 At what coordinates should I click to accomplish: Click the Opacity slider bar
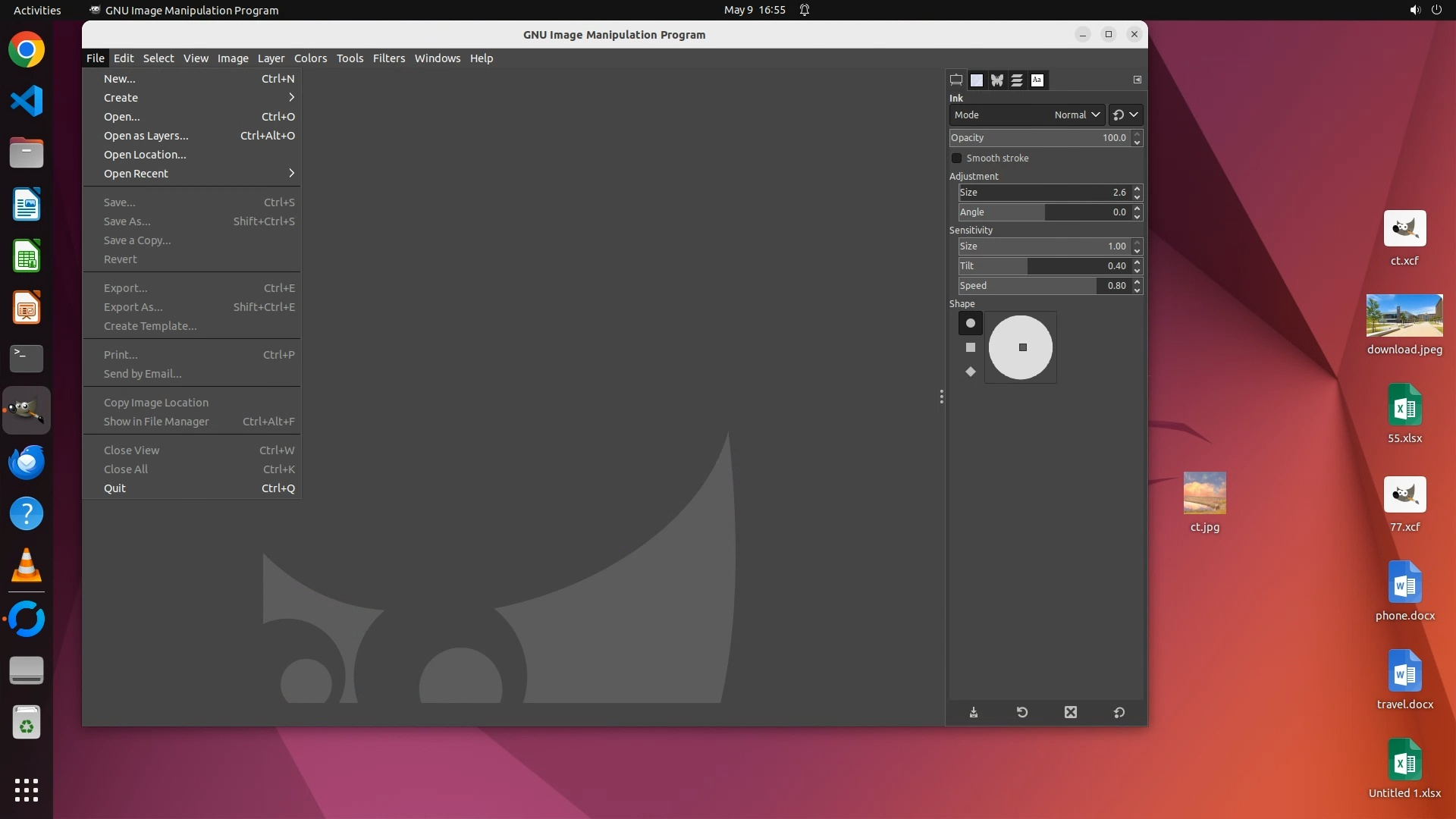click(1039, 137)
